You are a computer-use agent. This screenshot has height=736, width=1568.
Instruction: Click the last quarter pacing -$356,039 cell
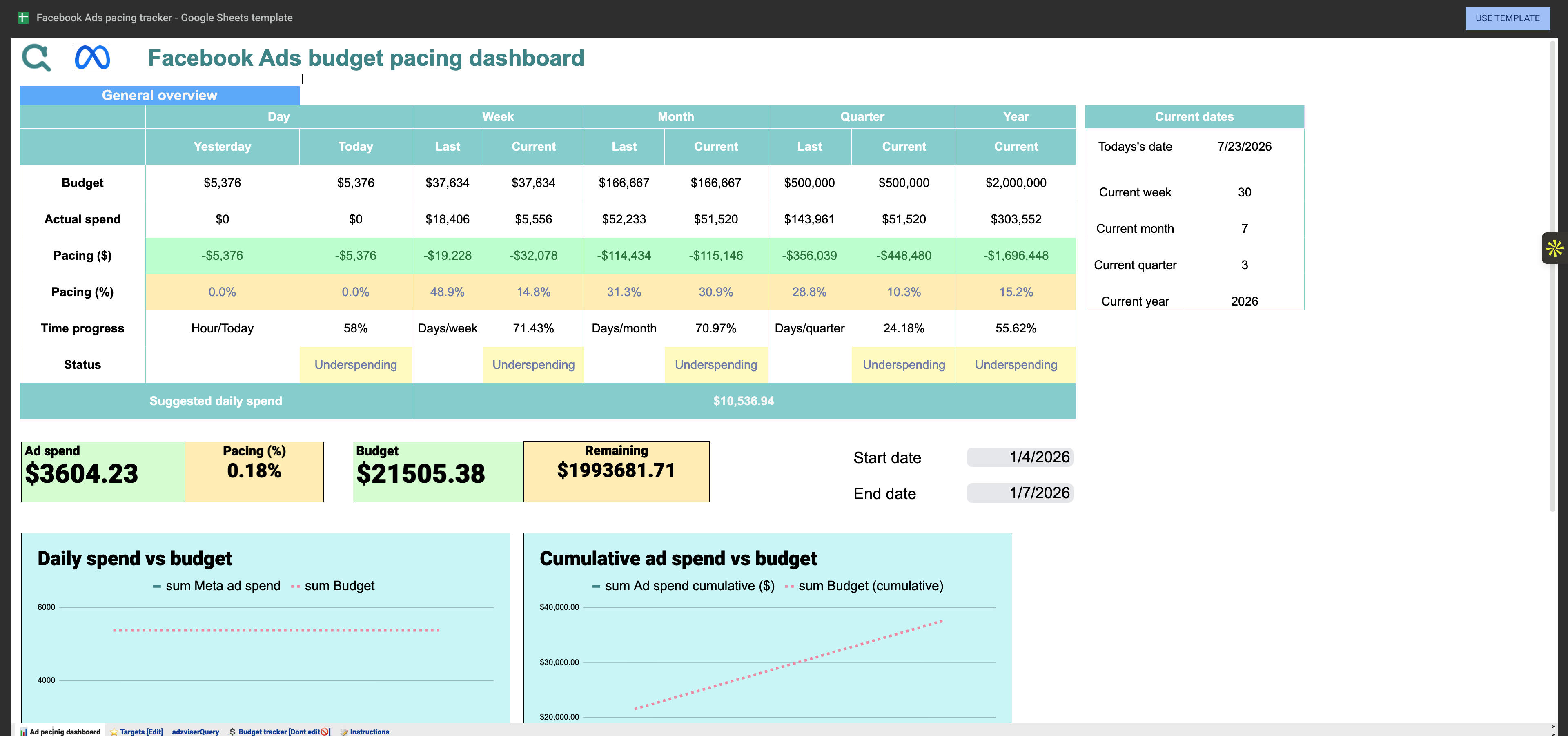point(809,256)
